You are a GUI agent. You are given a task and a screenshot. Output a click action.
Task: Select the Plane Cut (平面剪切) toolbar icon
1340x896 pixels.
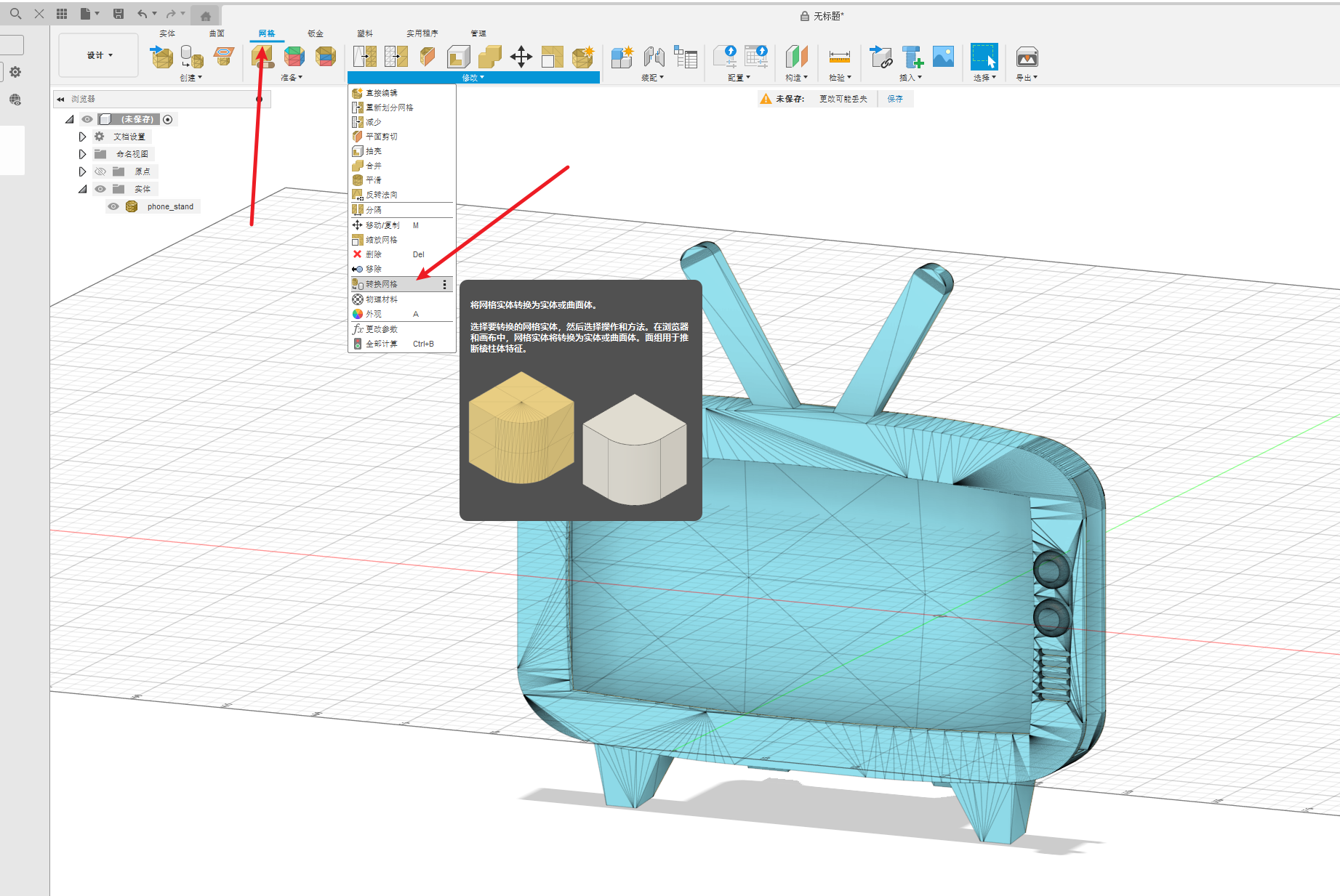coord(428,57)
